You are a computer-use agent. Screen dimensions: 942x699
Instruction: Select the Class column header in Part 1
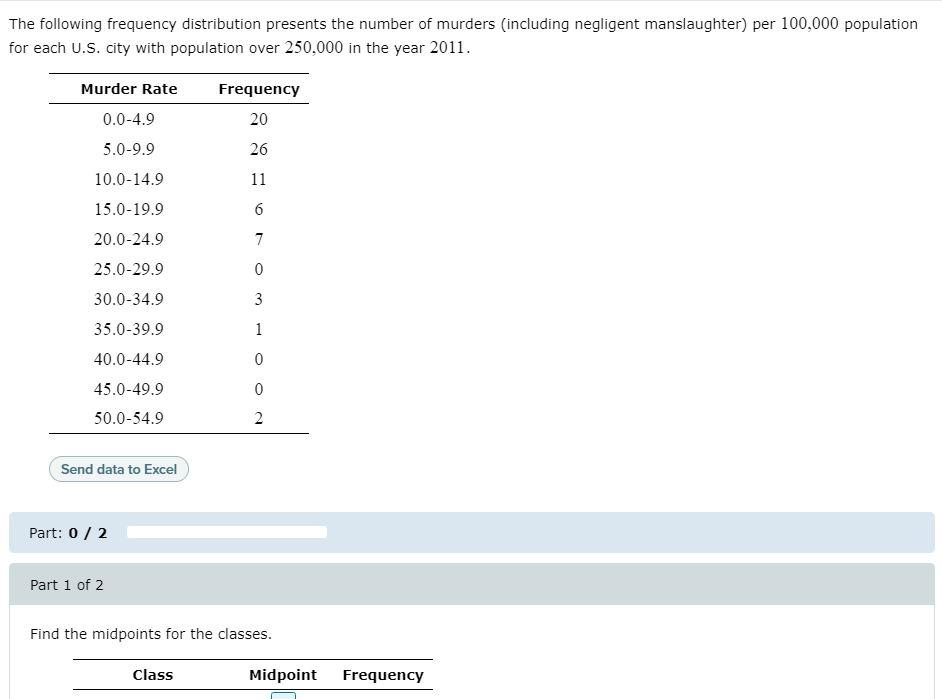153,674
